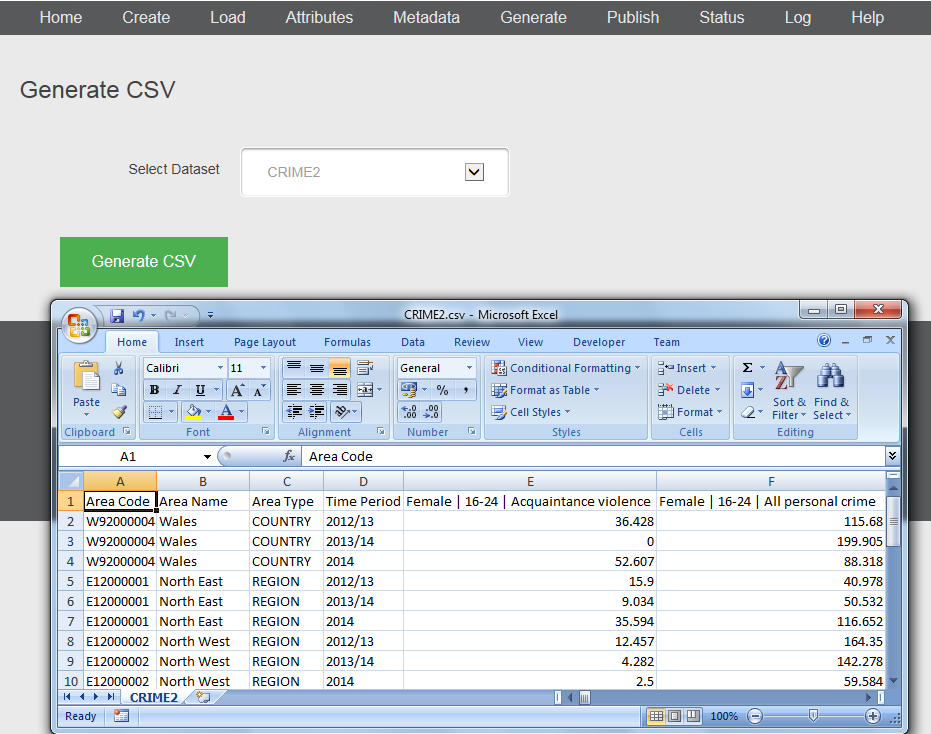
Task: Cut the selection with the scissors icon
Action: (119, 368)
